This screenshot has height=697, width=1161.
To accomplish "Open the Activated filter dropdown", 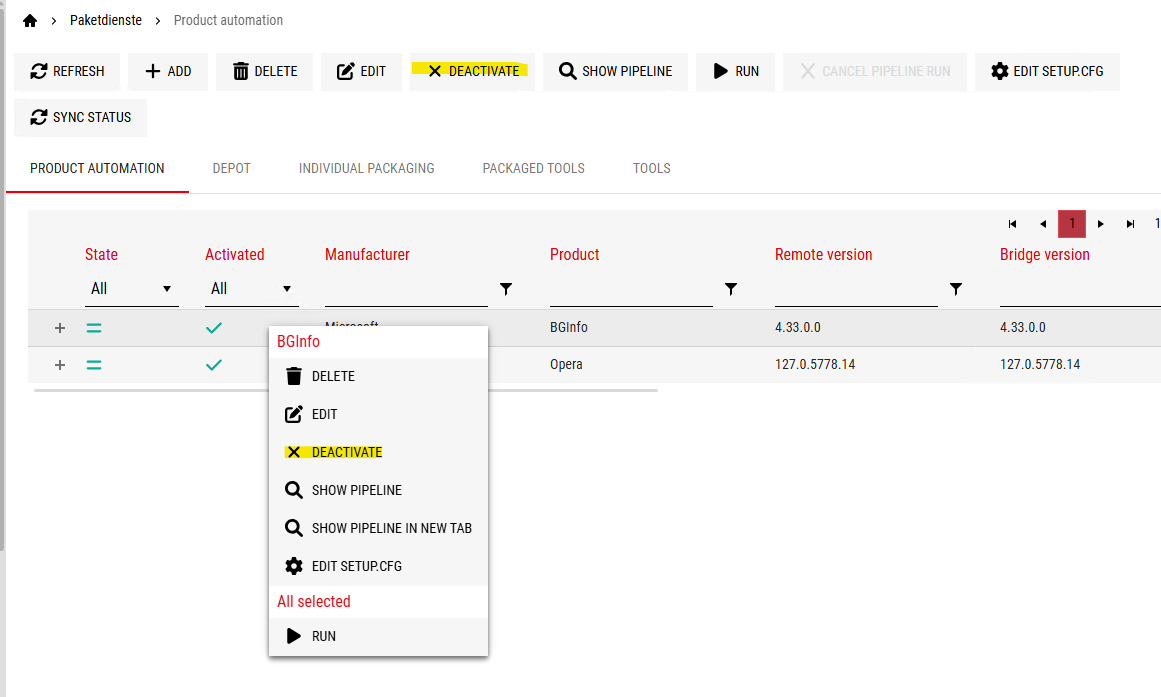I will (251, 289).
